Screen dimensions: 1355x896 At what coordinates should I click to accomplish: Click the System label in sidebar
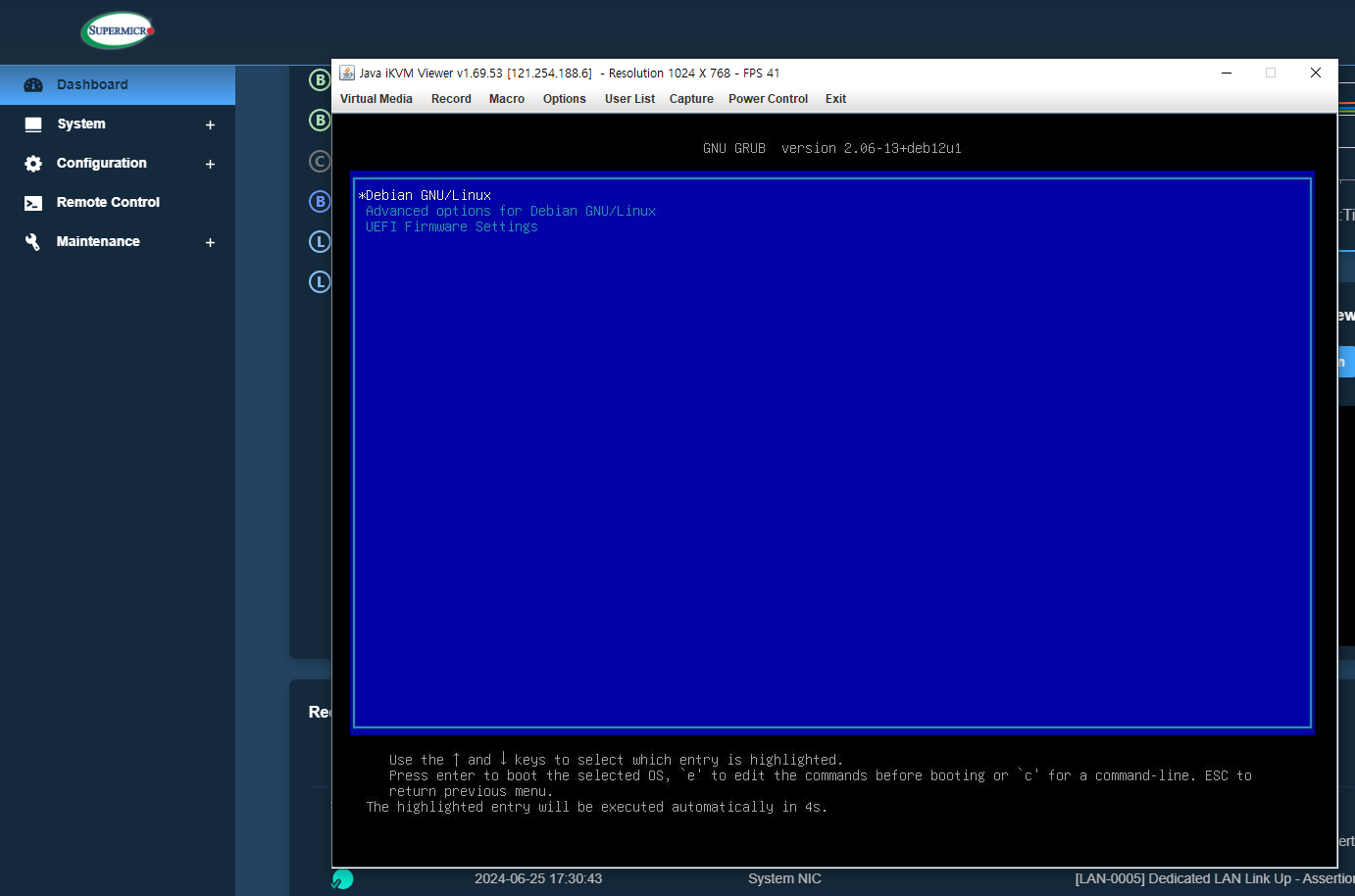click(x=81, y=124)
